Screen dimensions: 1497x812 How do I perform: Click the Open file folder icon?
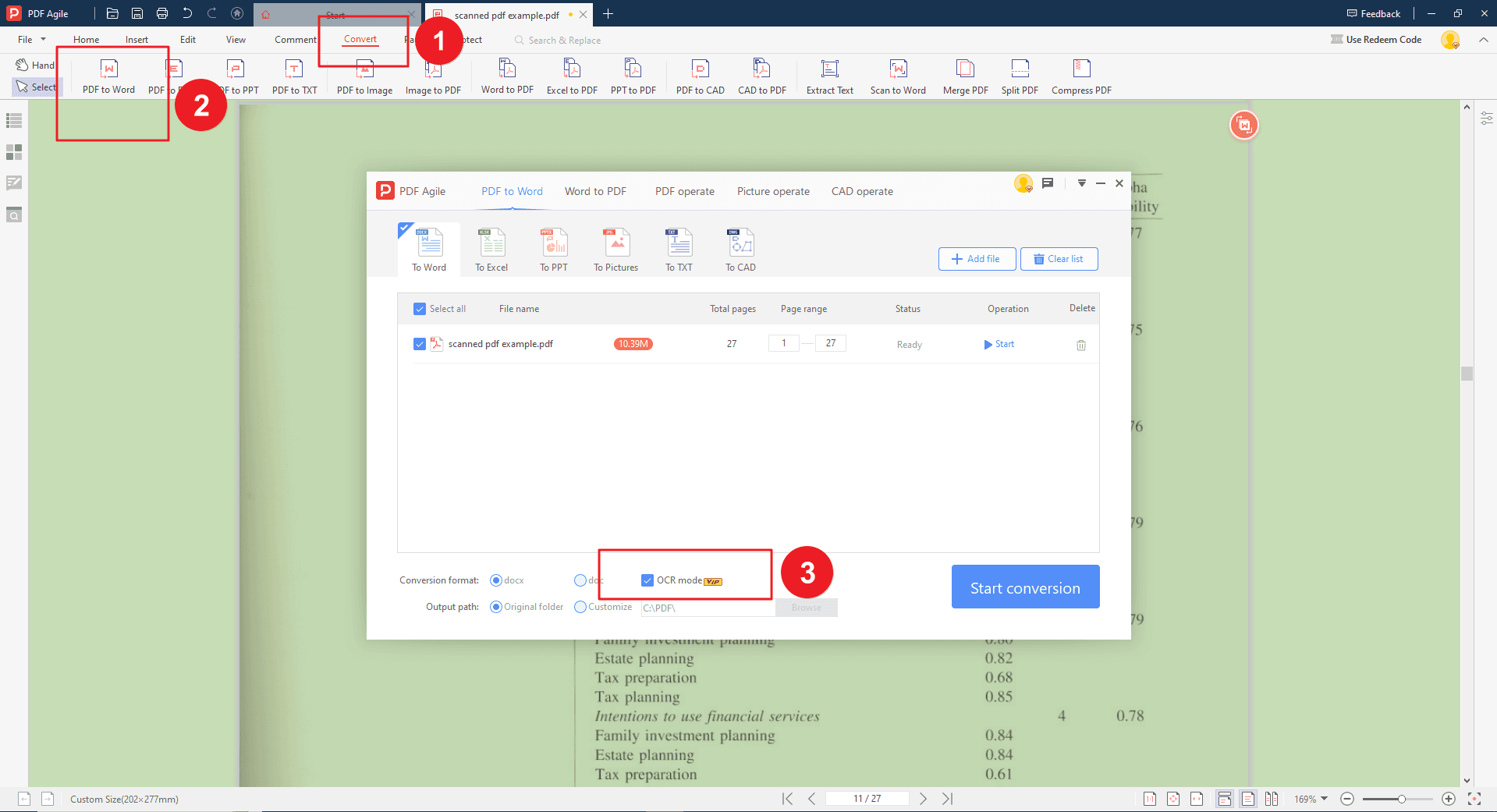click(112, 13)
